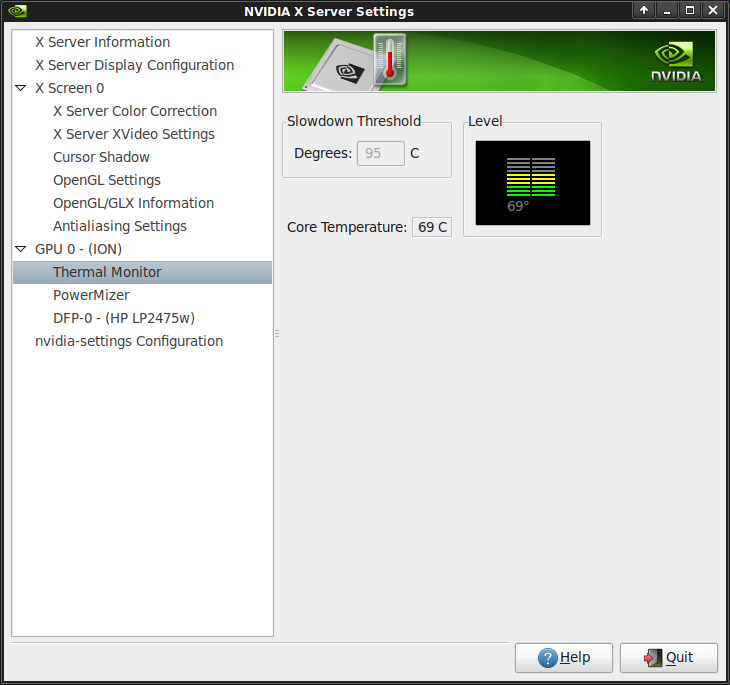Close the NVIDIA X Server Settings window

pyautogui.click(x=713, y=10)
